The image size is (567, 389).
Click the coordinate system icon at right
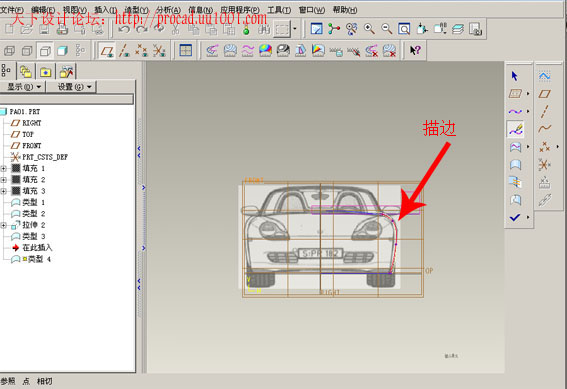(545, 164)
